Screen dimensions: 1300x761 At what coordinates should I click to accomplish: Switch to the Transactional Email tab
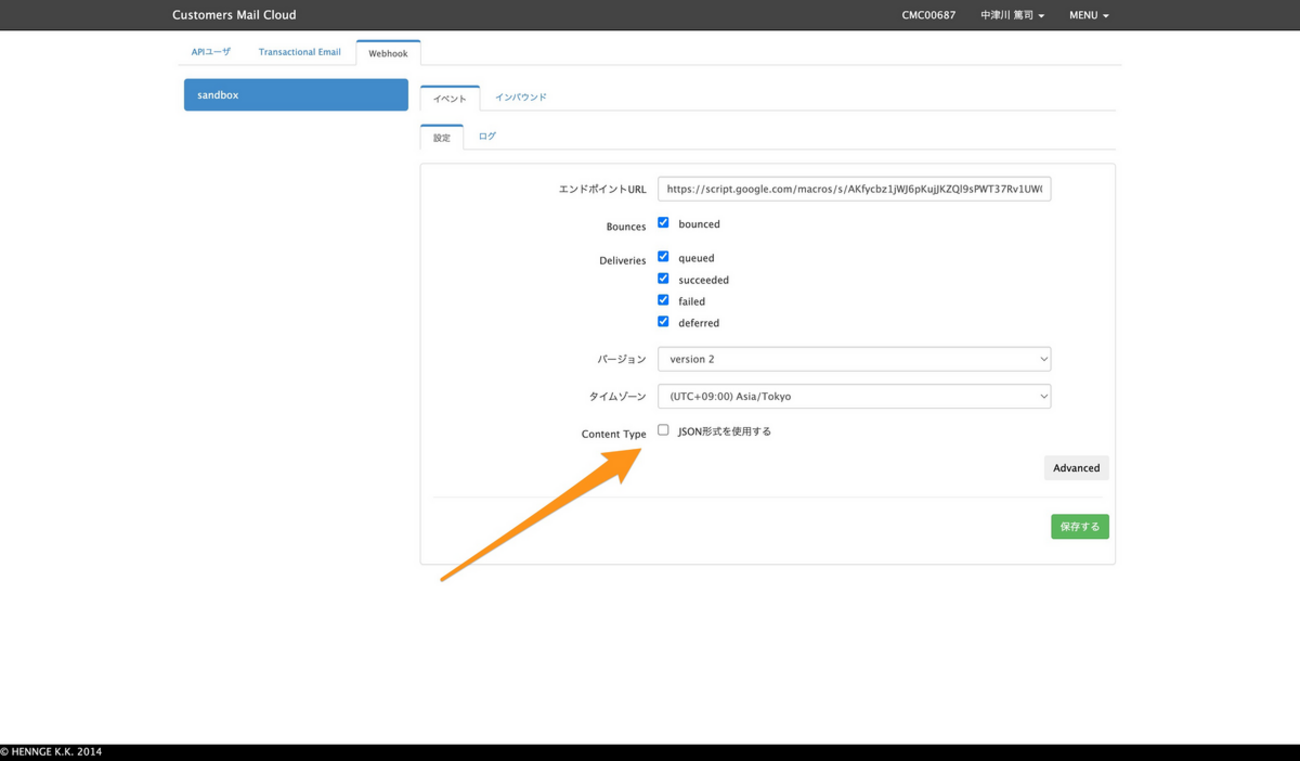[299, 51]
